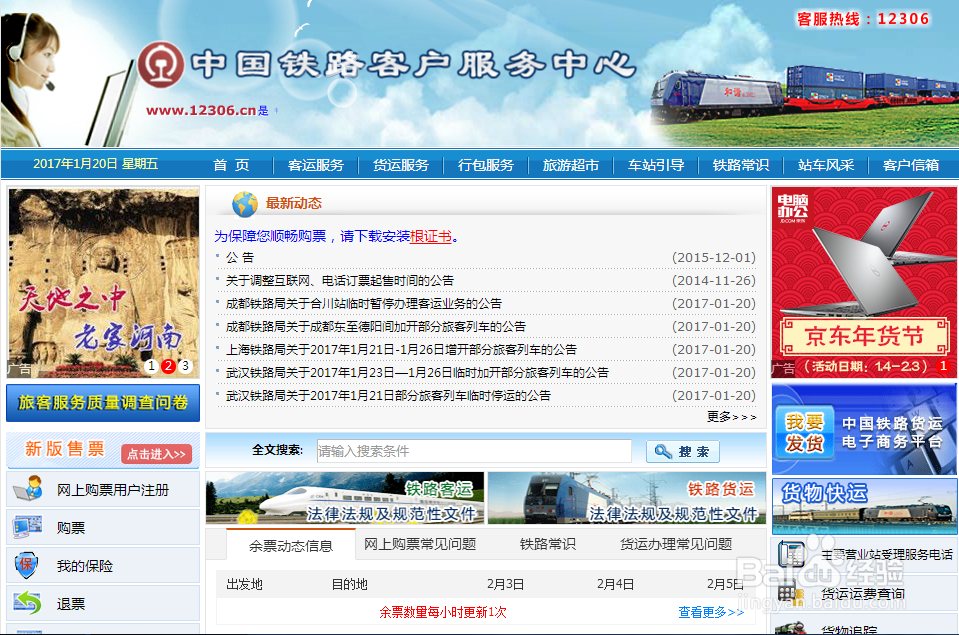The width and height of the screenshot is (959, 635).
Task: Open 关于调整互联网、电话订票起售时间的公告
Action: (x=340, y=280)
